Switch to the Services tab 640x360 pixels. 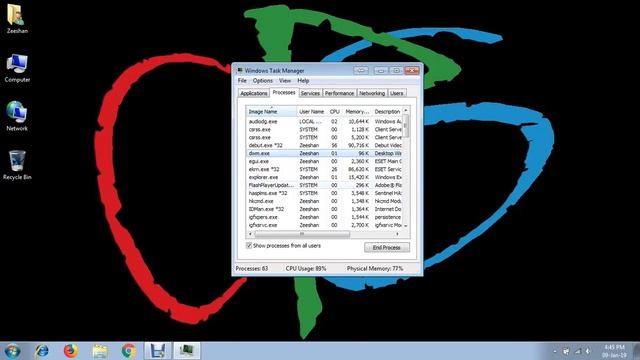pyautogui.click(x=310, y=93)
